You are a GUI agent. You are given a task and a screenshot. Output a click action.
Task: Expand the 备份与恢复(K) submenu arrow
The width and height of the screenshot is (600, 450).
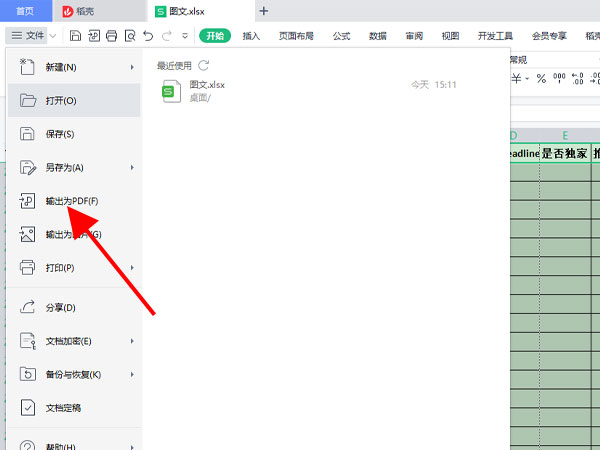coord(132,374)
